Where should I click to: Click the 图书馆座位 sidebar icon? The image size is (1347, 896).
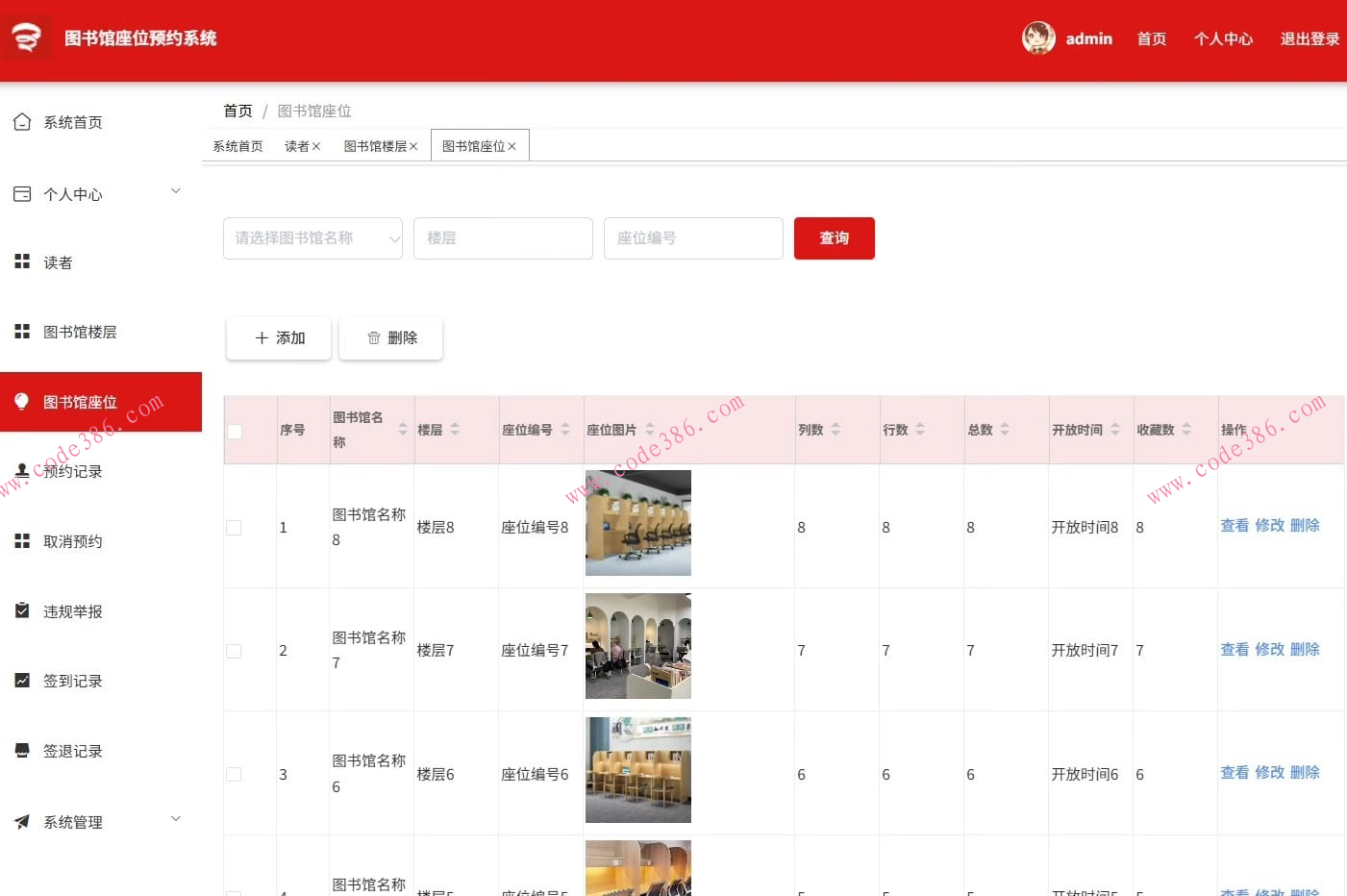tap(21, 401)
